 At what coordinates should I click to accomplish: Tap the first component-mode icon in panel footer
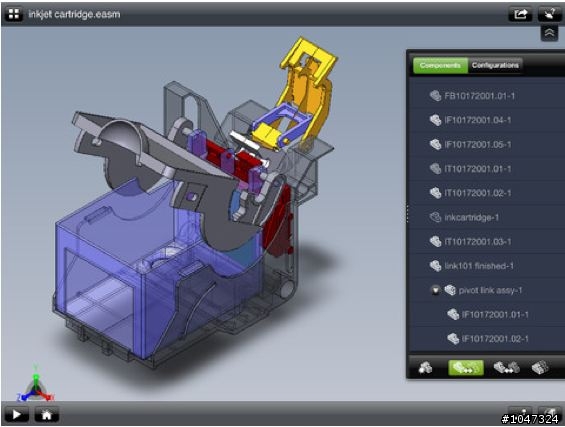coord(426,368)
